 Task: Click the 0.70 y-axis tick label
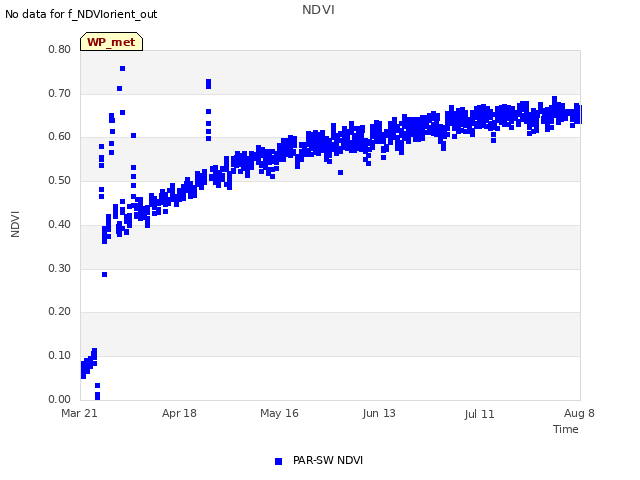60,93
